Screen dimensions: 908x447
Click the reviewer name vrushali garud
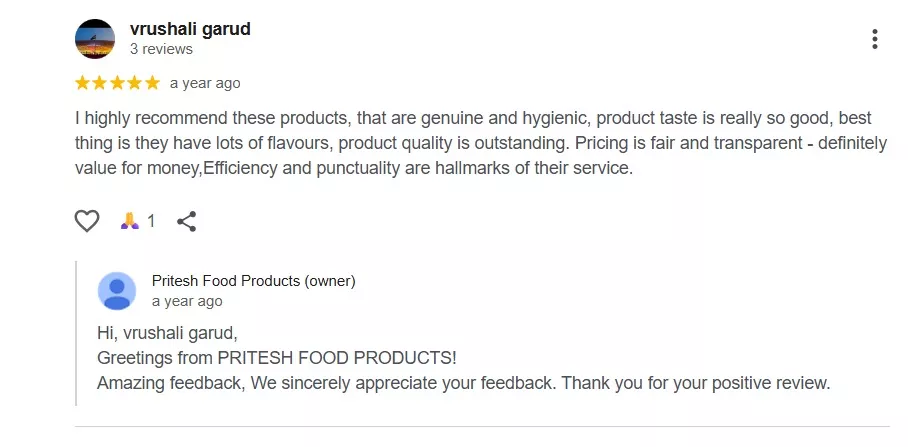(190, 29)
